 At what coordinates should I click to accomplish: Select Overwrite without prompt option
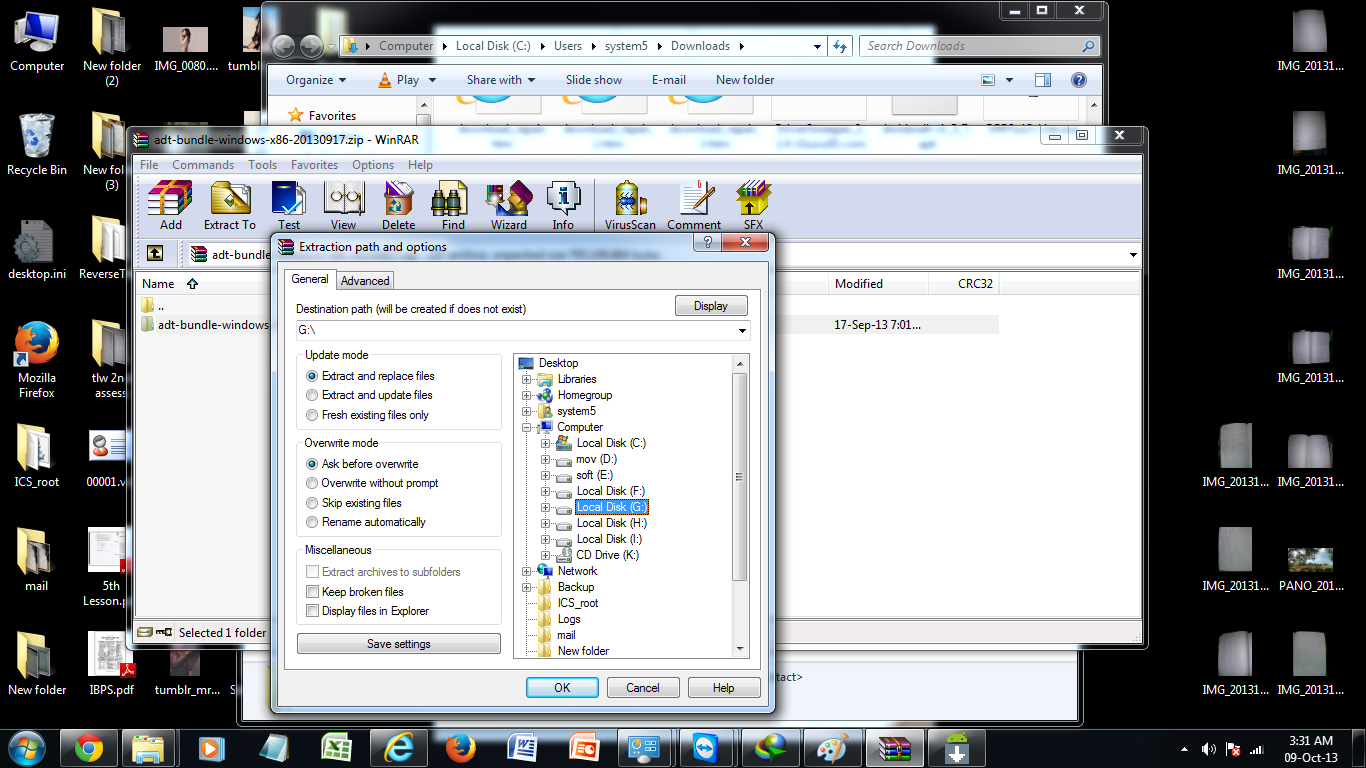coord(372,483)
